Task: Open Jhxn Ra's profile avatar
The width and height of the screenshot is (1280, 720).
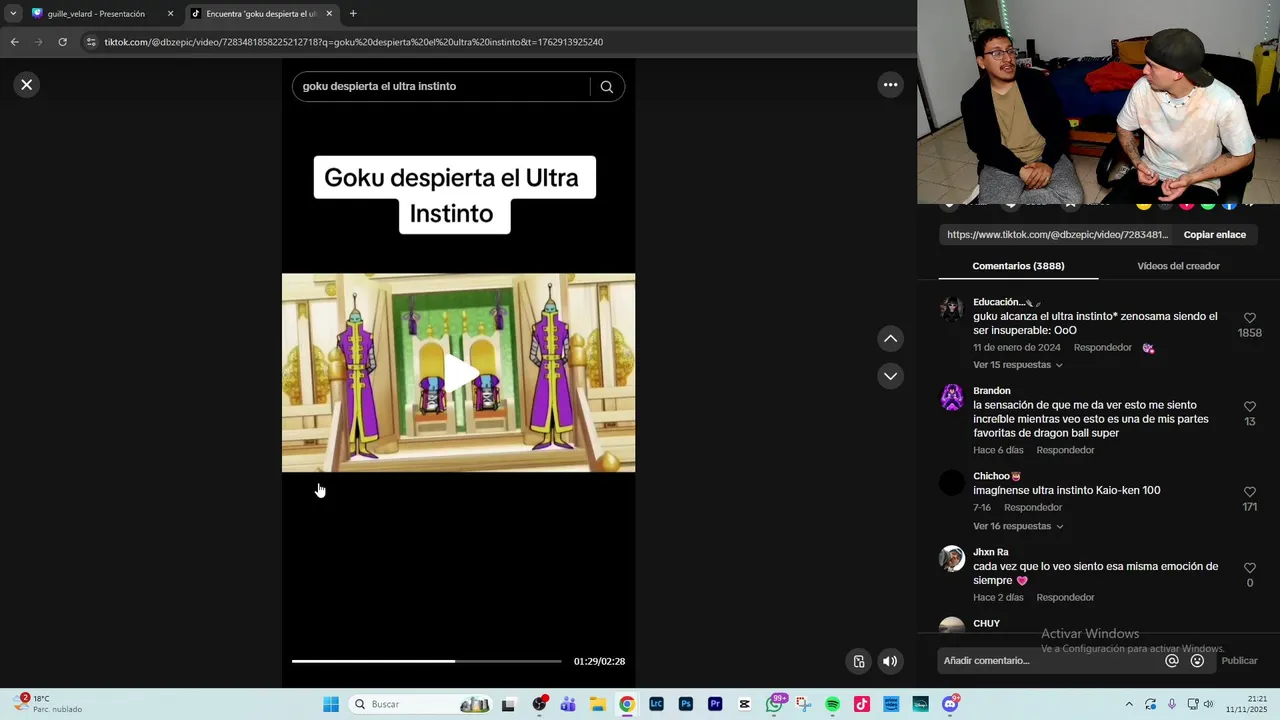Action: (x=952, y=558)
